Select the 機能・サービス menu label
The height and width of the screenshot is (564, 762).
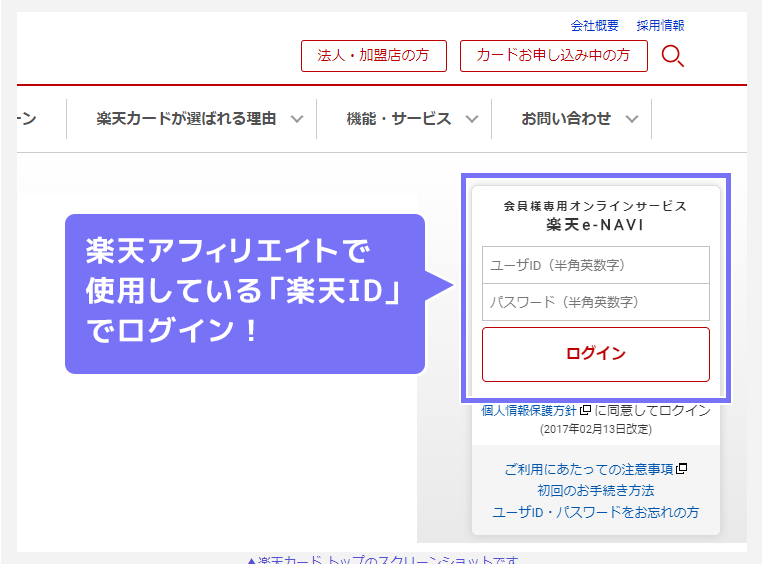point(398,119)
